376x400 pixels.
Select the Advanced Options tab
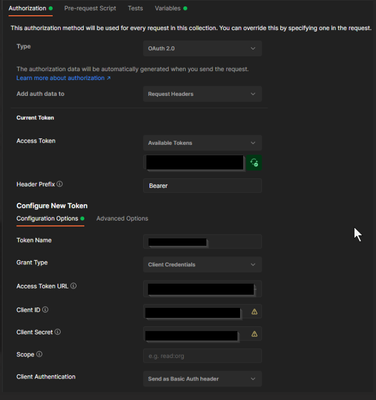122,219
